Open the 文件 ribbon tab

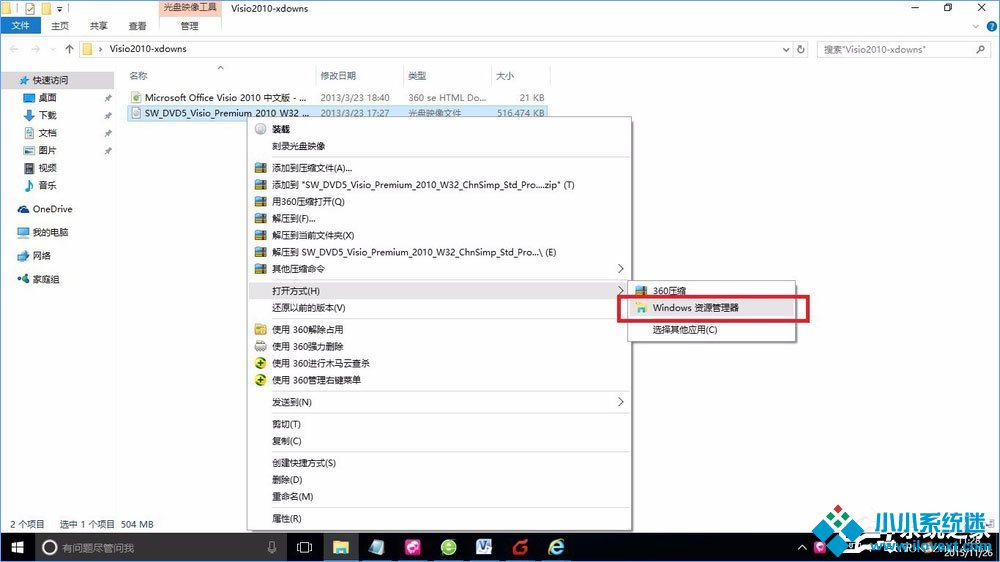tap(20, 26)
